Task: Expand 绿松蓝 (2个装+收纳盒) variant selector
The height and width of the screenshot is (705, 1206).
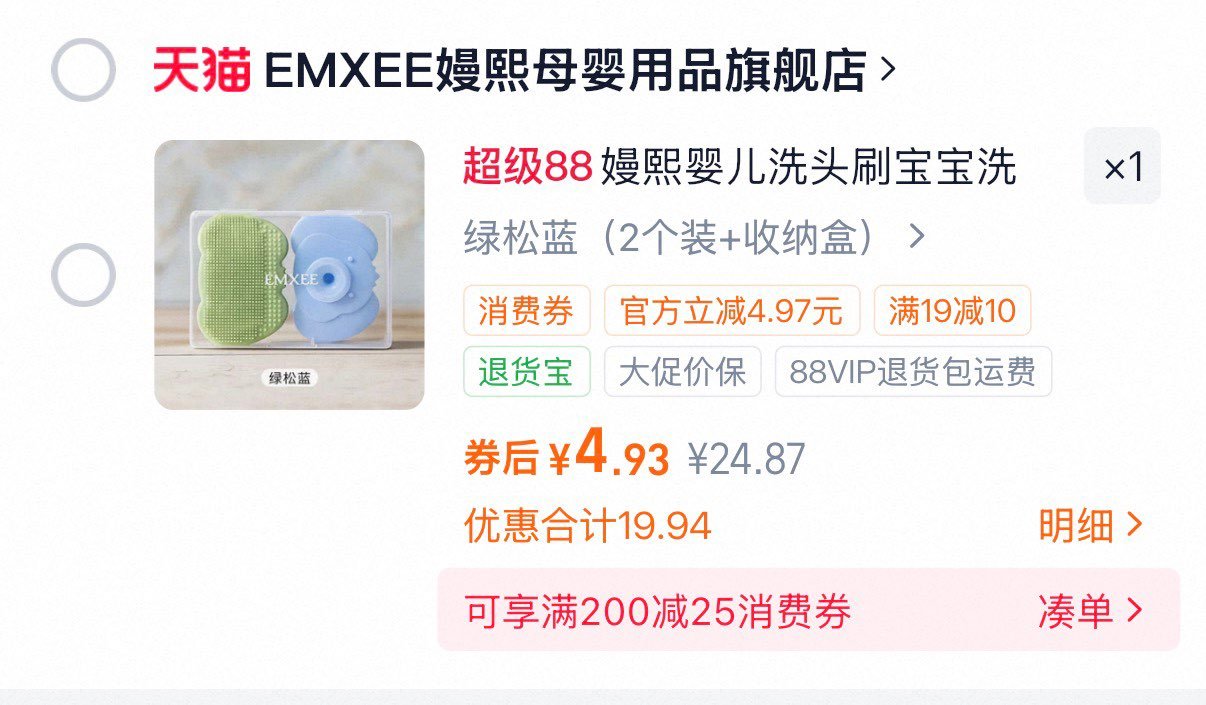Action: 695,239
